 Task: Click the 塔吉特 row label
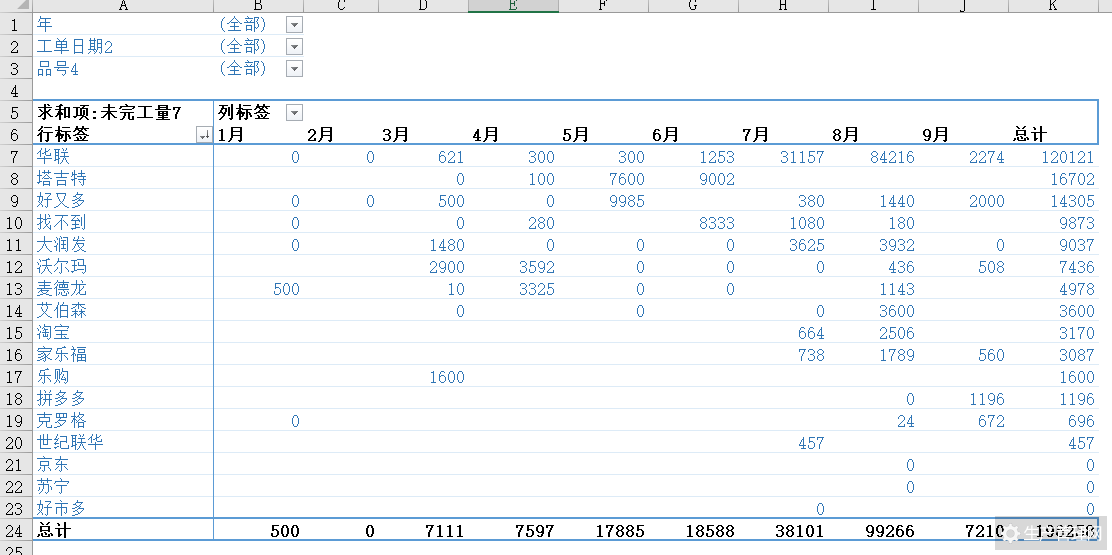pyautogui.click(x=62, y=179)
